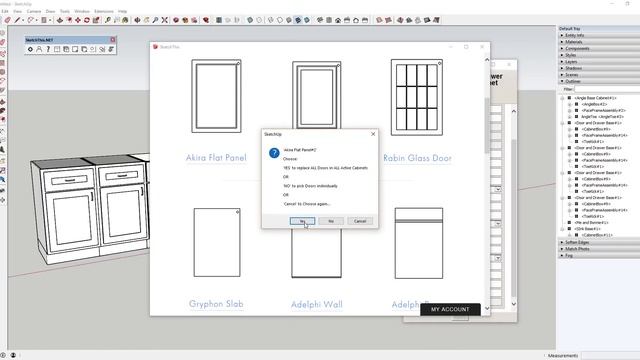The height and width of the screenshot is (360, 640).
Task: Click first icon in SketchThis.NET toolbar
Action: coord(30,49)
